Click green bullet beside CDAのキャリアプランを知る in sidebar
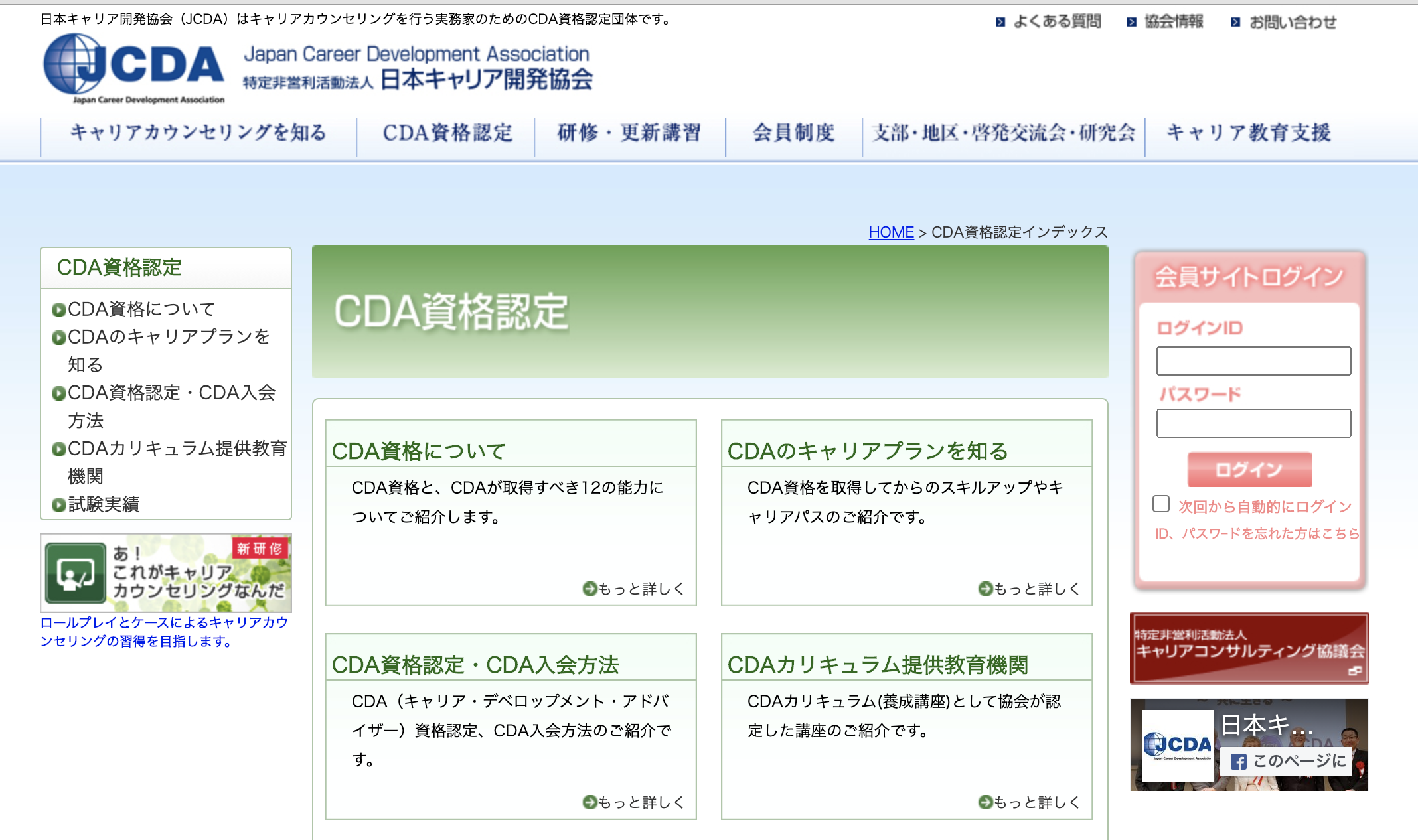The image size is (1418, 840). click(x=59, y=338)
